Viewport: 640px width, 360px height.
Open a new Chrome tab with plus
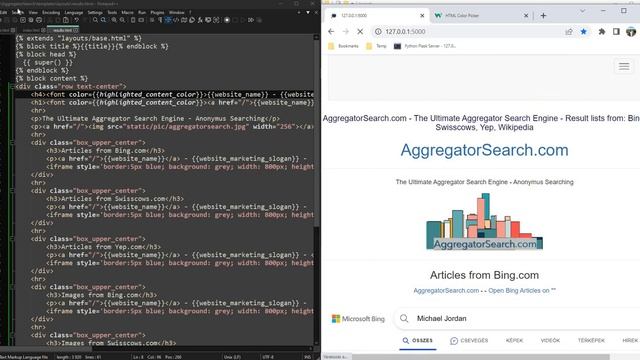click(543, 16)
